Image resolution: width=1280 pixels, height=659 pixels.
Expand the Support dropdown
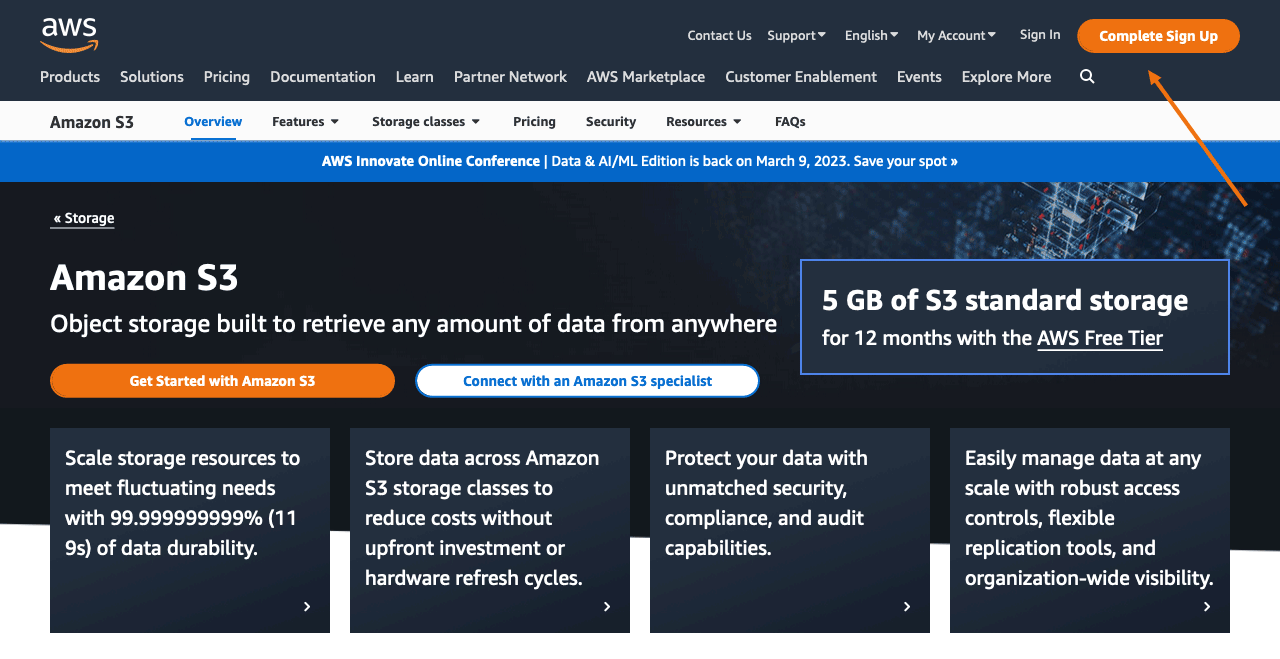(796, 35)
